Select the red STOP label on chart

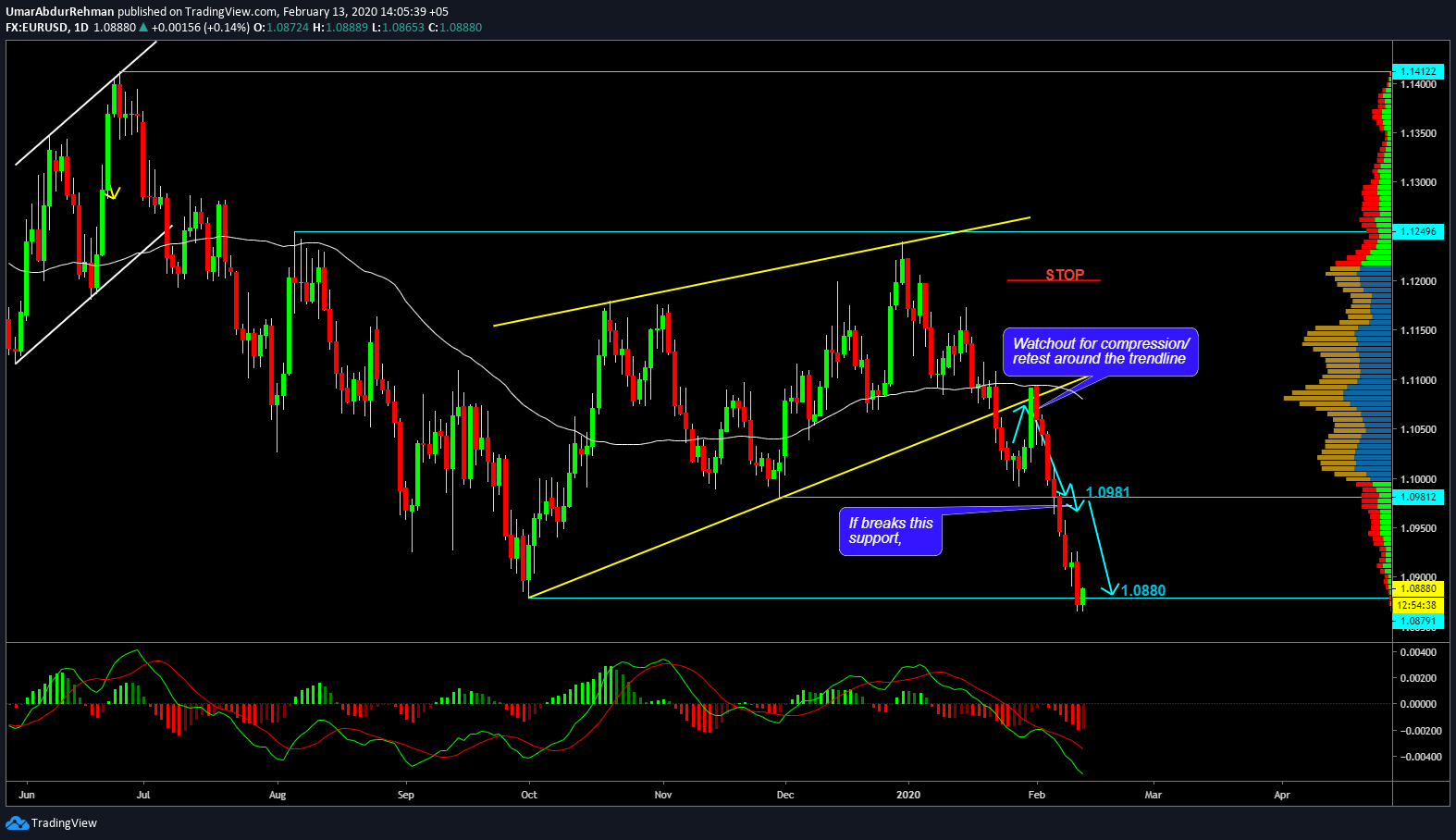(1065, 275)
